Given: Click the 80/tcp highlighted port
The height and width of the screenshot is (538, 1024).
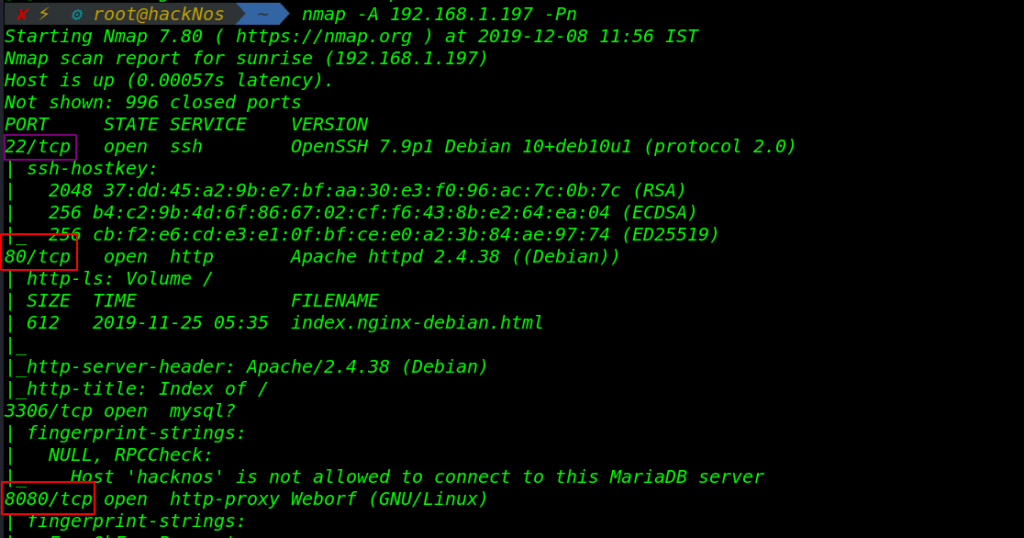Looking at the screenshot, I should 39,256.
